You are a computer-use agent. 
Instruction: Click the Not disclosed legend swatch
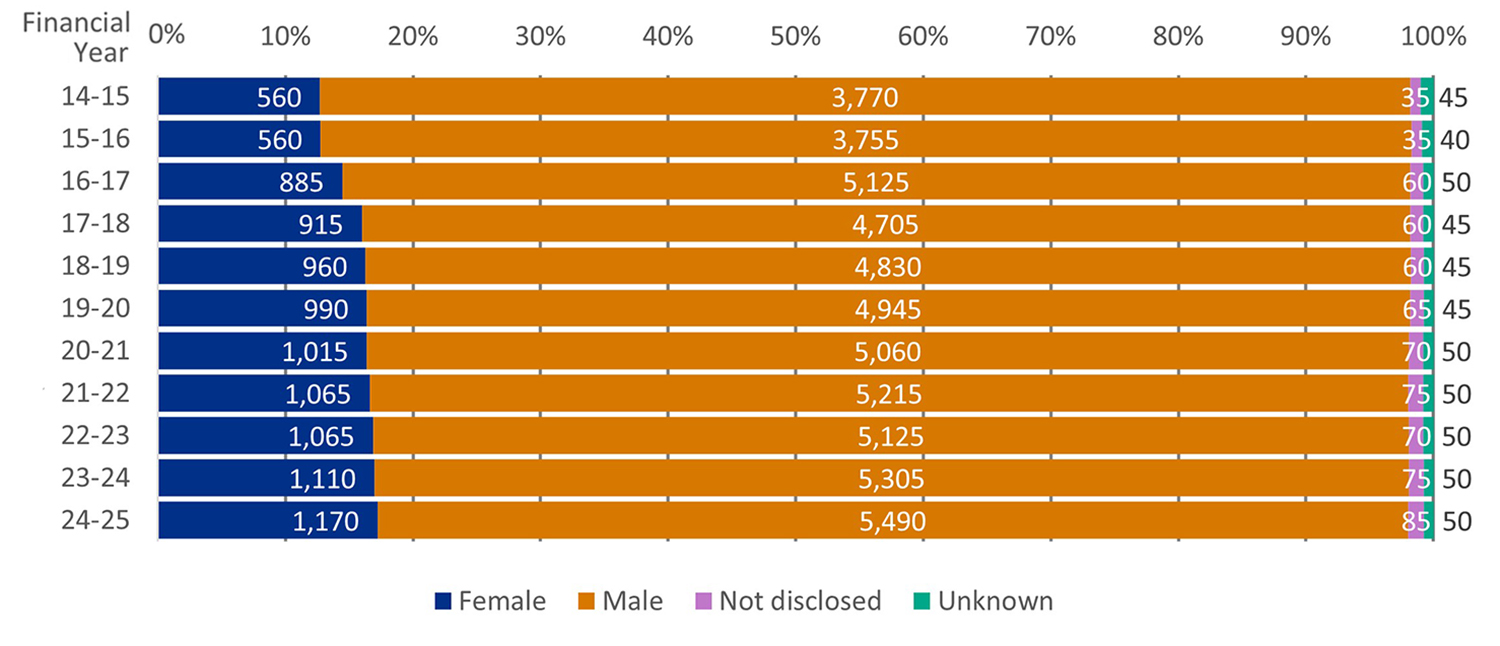703,601
